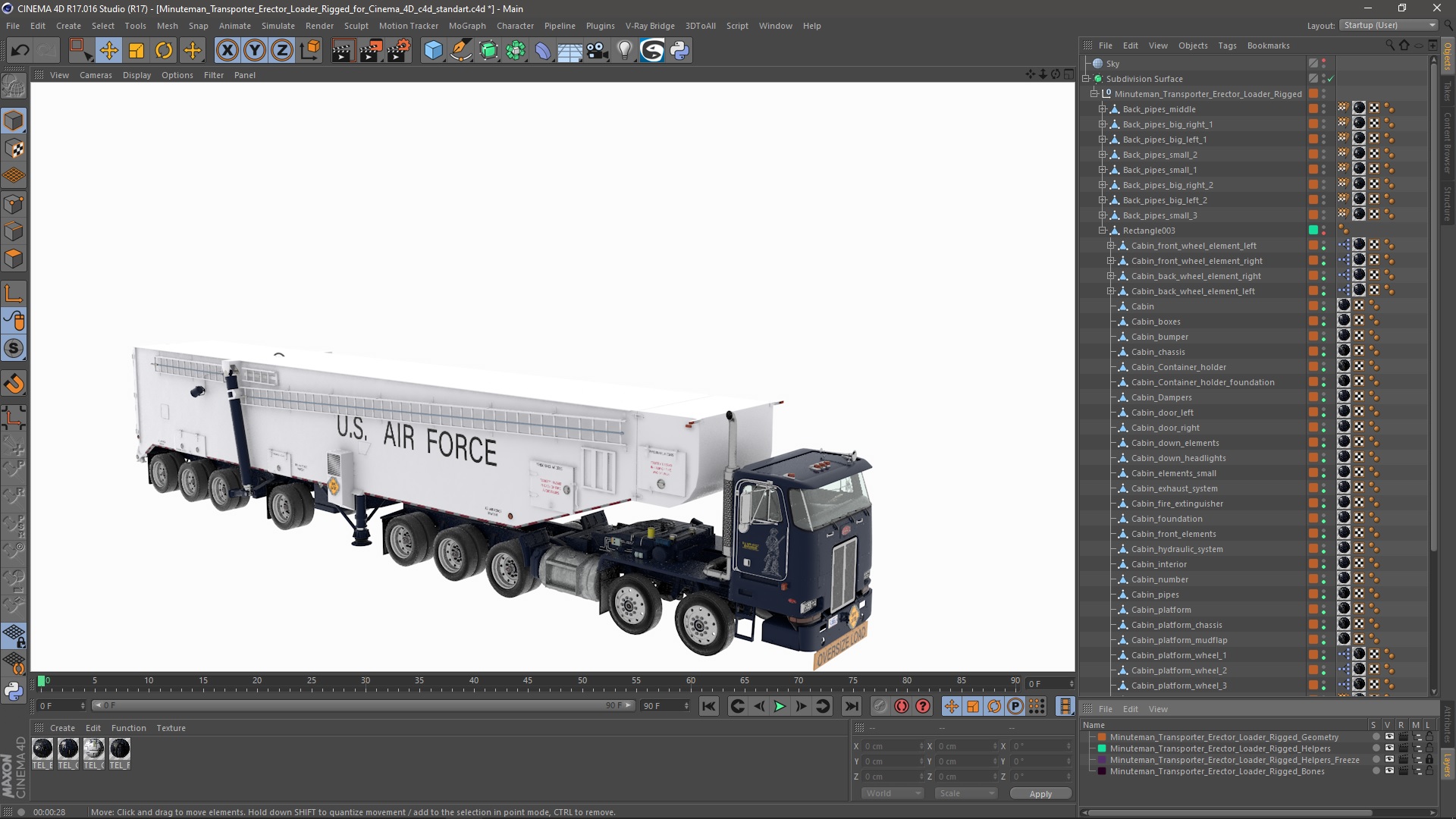The height and width of the screenshot is (819, 1456).
Task: Open Material Manager Texture menu
Action: (171, 728)
